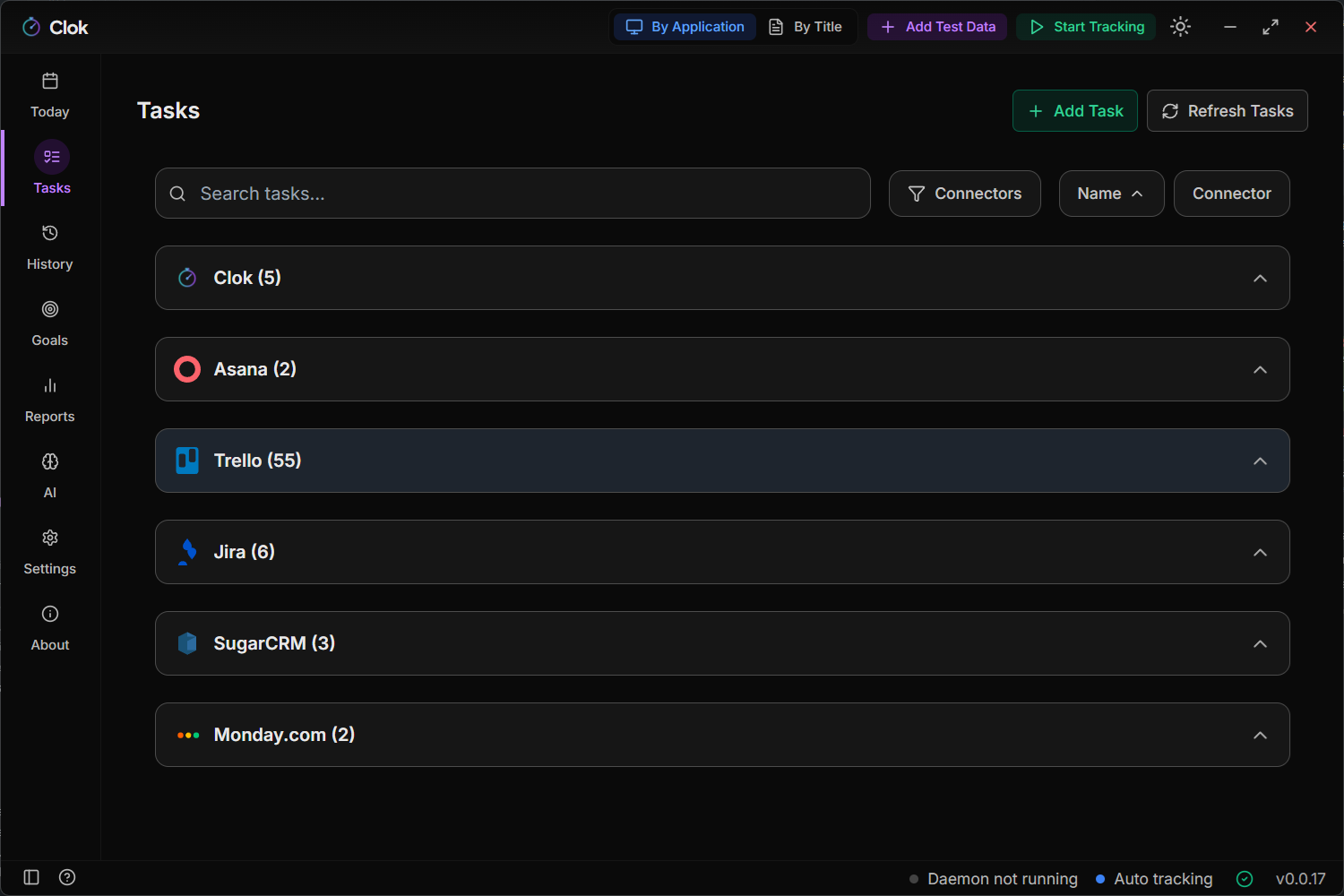Viewport: 1344px width, 896px height.
Task: Click the Trello (55) group title
Action: (257, 461)
